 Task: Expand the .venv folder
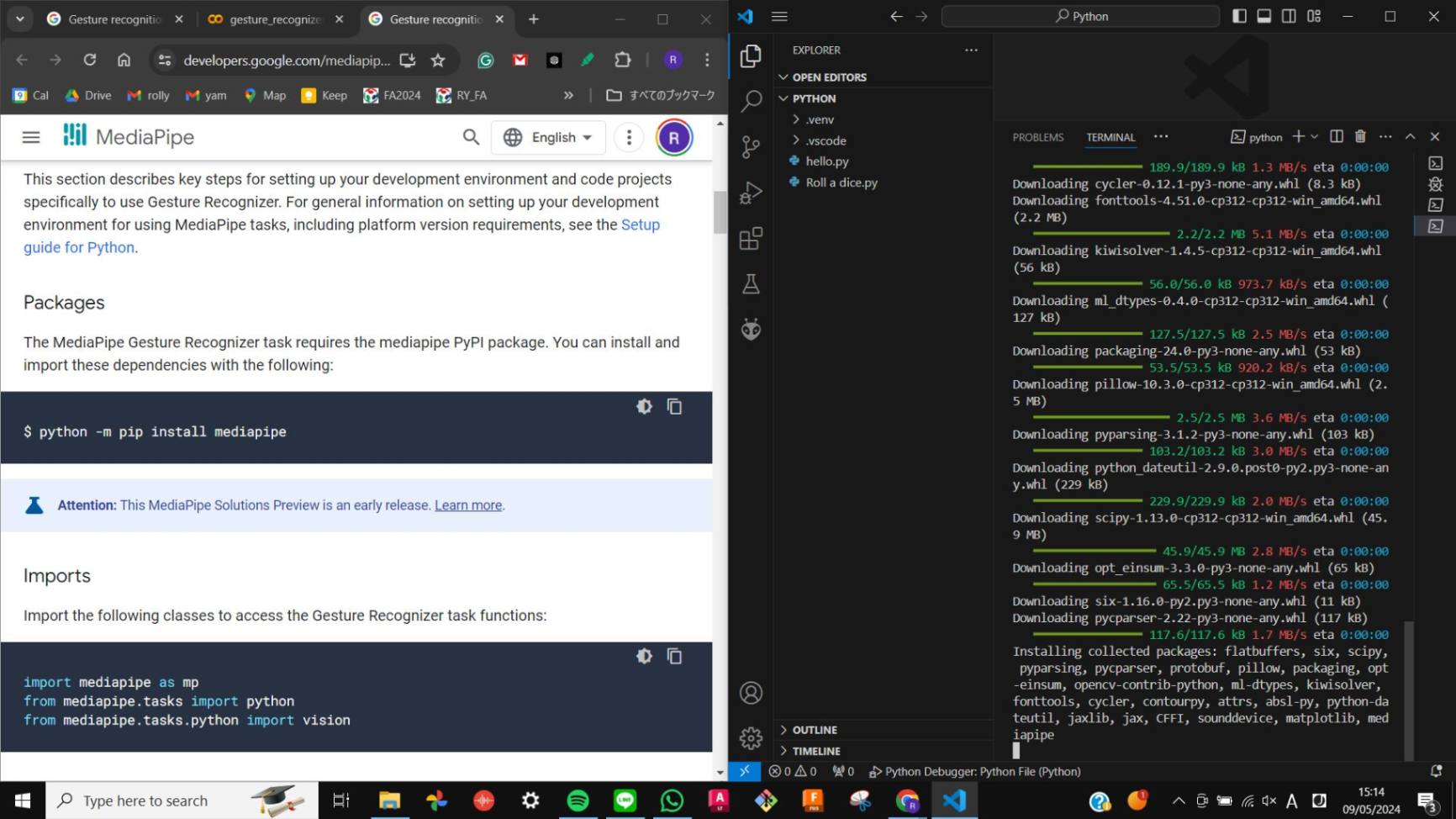883,119
